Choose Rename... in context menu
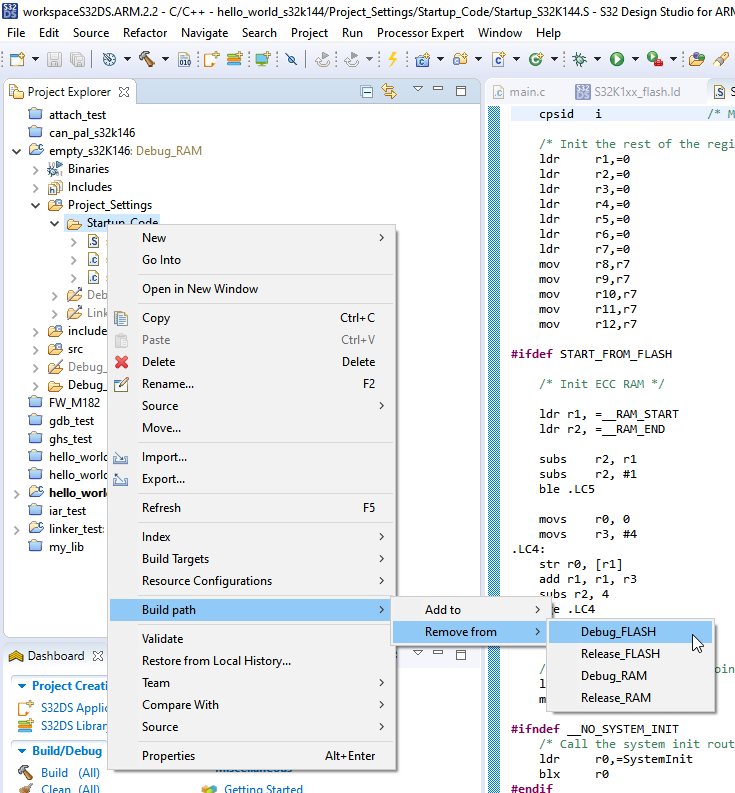 click(252, 384)
